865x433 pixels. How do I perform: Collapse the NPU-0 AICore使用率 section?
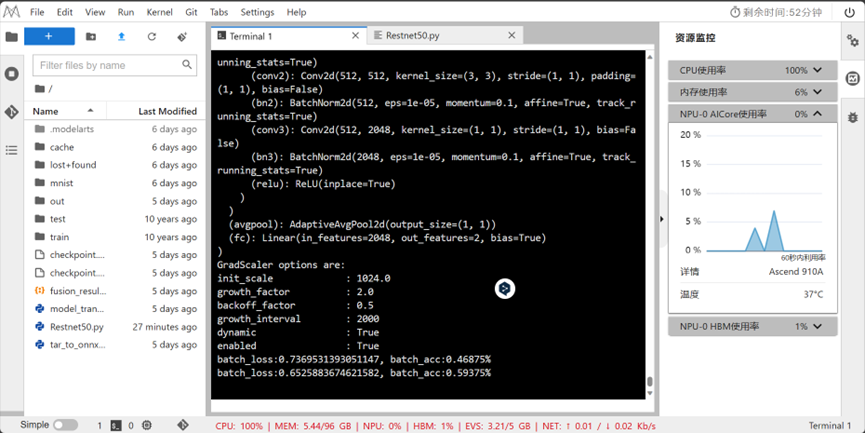(752, 114)
